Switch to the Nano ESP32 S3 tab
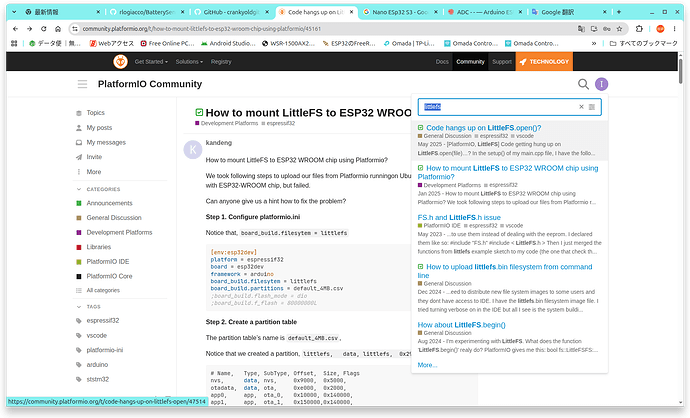The height and width of the screenshot is (418, 690). click(400, 12)
